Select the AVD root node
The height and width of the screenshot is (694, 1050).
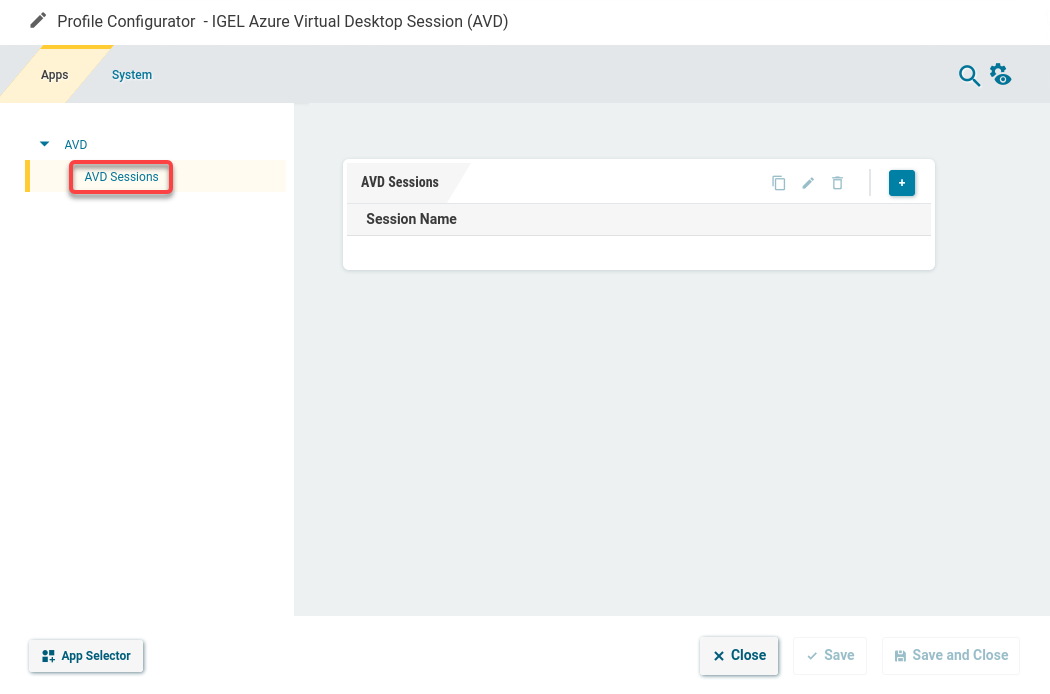tap(75, 143)
